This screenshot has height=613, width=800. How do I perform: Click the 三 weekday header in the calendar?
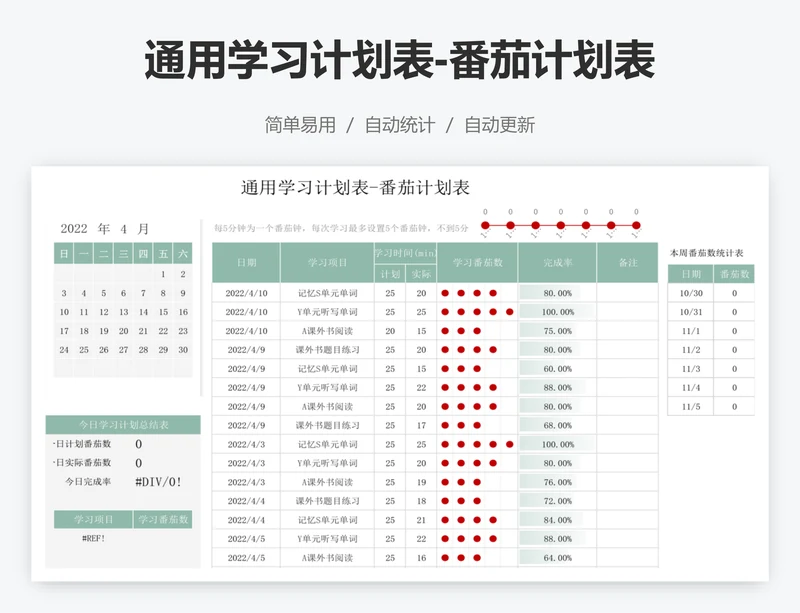123,253
